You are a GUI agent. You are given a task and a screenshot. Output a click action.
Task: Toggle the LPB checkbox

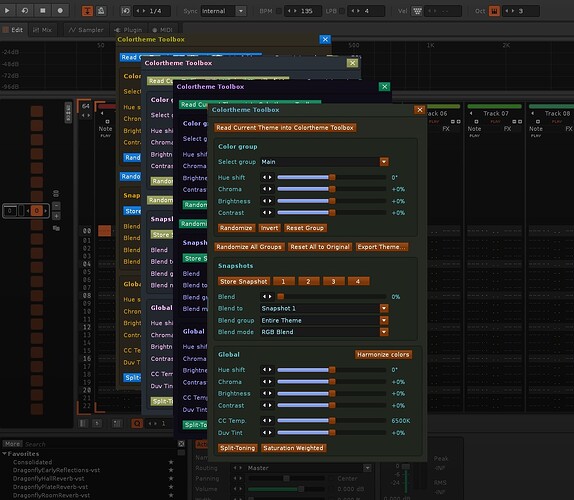pyautogui.click(x=342, y=11)
